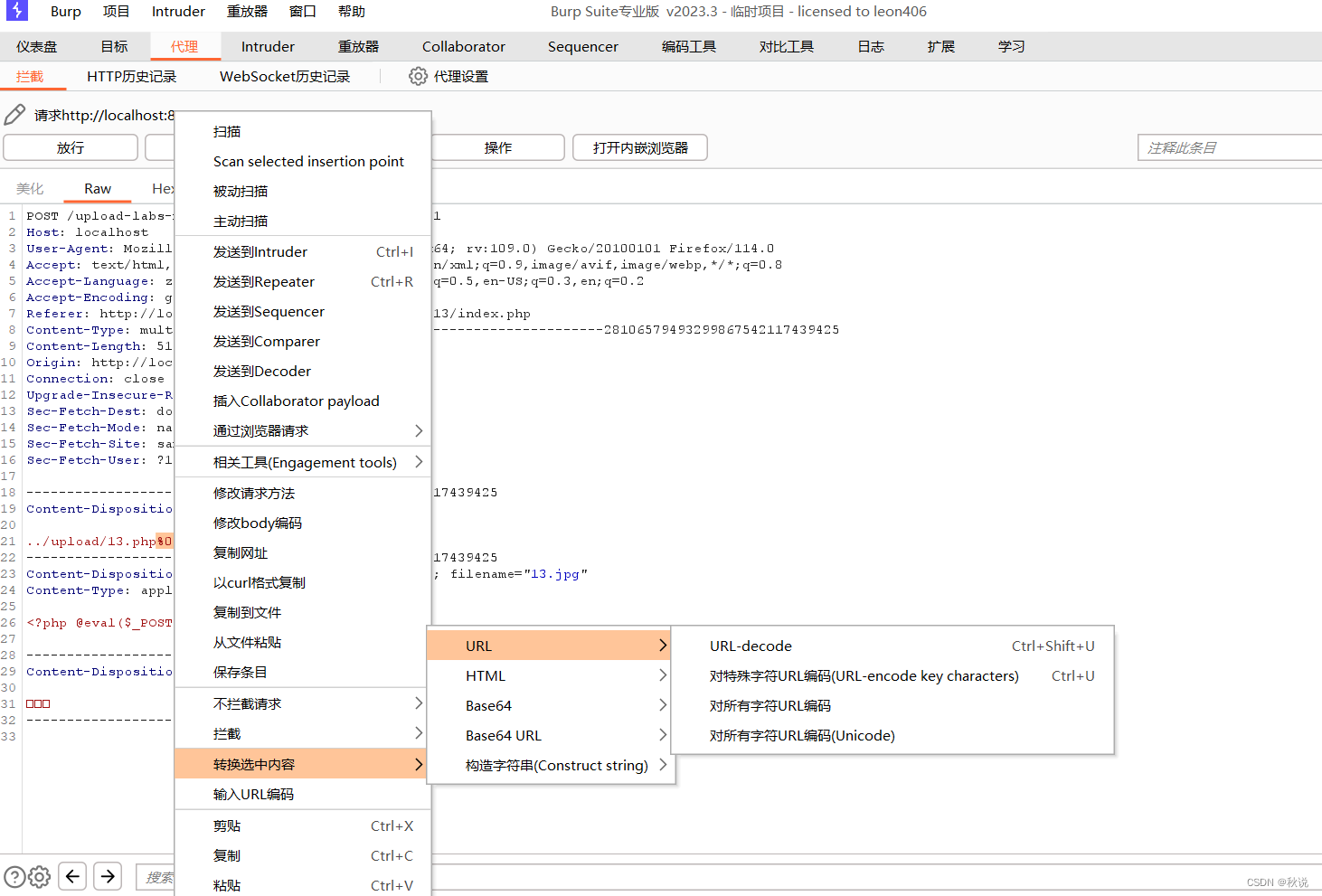Switch to the Sequencer tab
Viewport: 1322px width, 896px height.
pyautogui.click(x=583, y=46)
